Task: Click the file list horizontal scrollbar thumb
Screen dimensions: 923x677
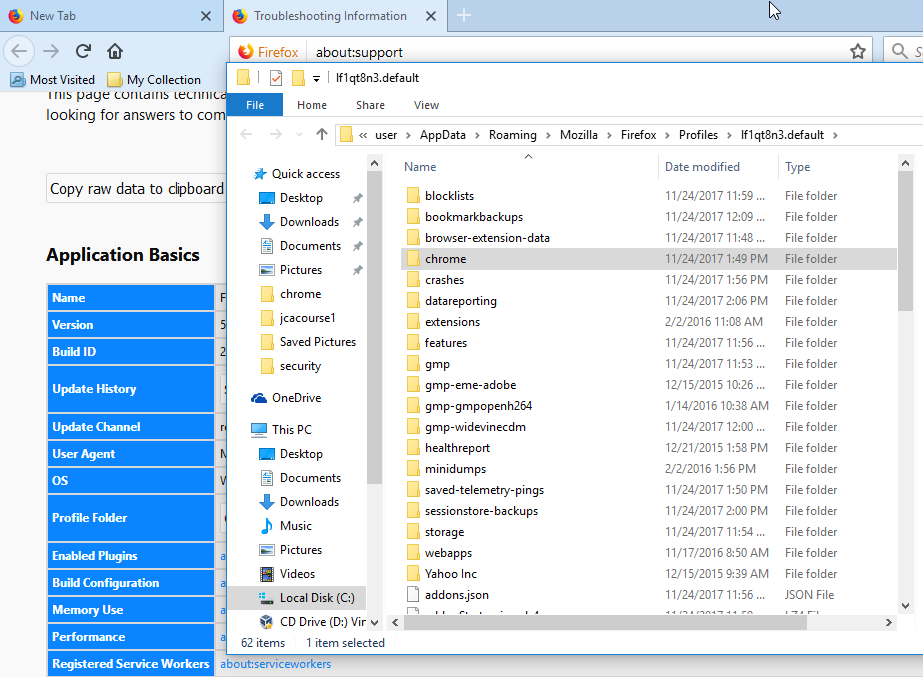Action: (x=605, y=623)
